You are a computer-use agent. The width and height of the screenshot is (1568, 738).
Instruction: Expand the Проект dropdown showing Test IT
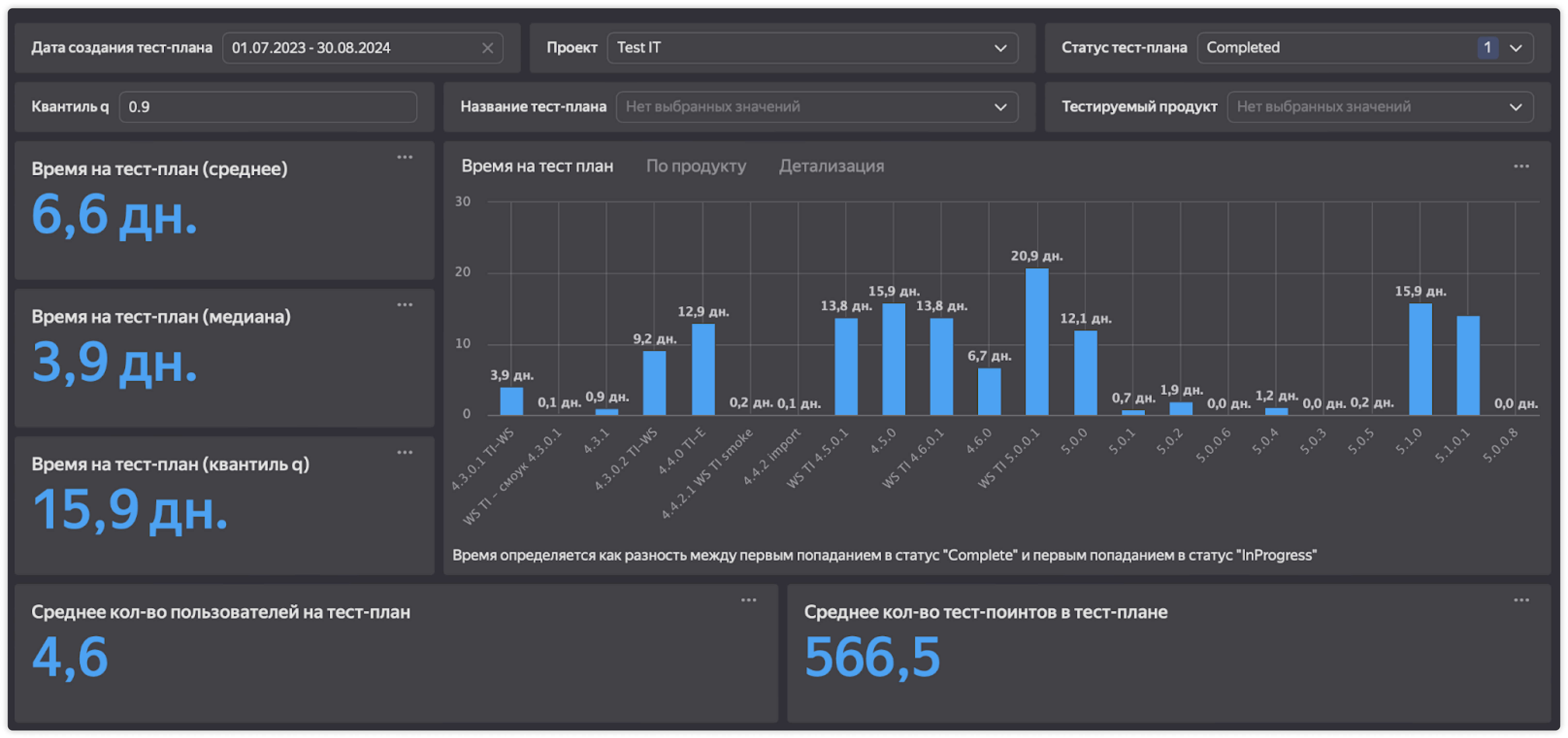pos(813,48)
